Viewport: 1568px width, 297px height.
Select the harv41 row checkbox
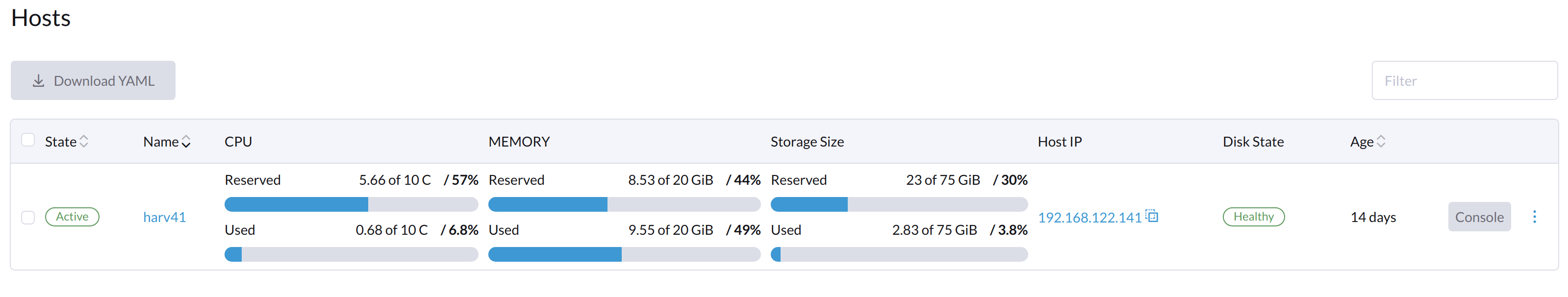point(28,217)
